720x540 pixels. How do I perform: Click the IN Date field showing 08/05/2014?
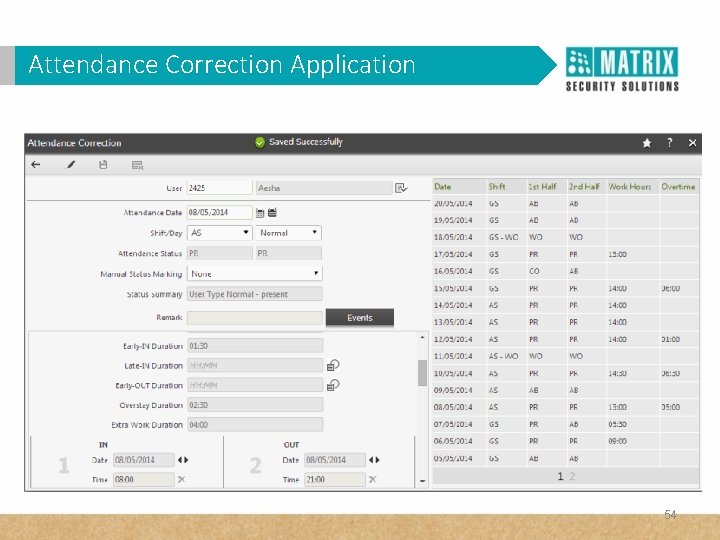(x=144, y=460)
